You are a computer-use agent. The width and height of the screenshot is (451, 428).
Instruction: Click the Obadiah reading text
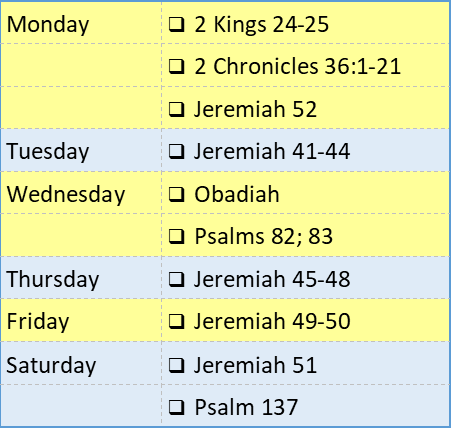tap(237, 194)
